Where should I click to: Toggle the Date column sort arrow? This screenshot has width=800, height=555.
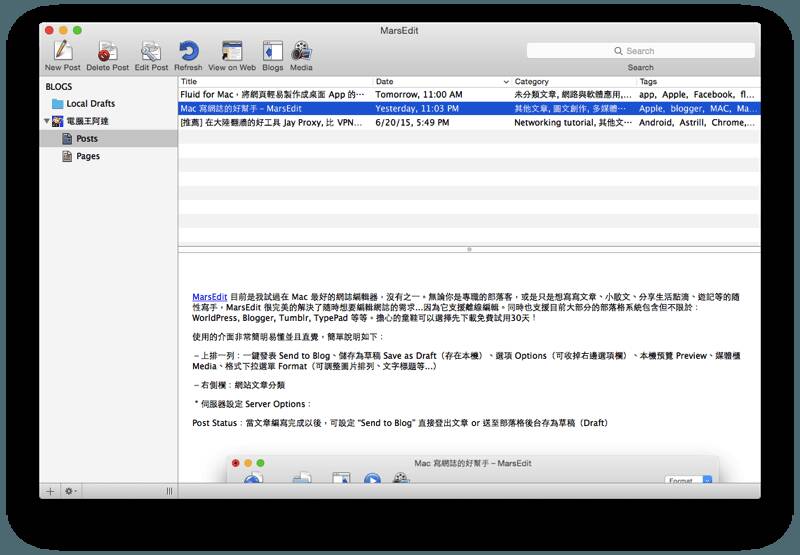(x=506, y=82)
